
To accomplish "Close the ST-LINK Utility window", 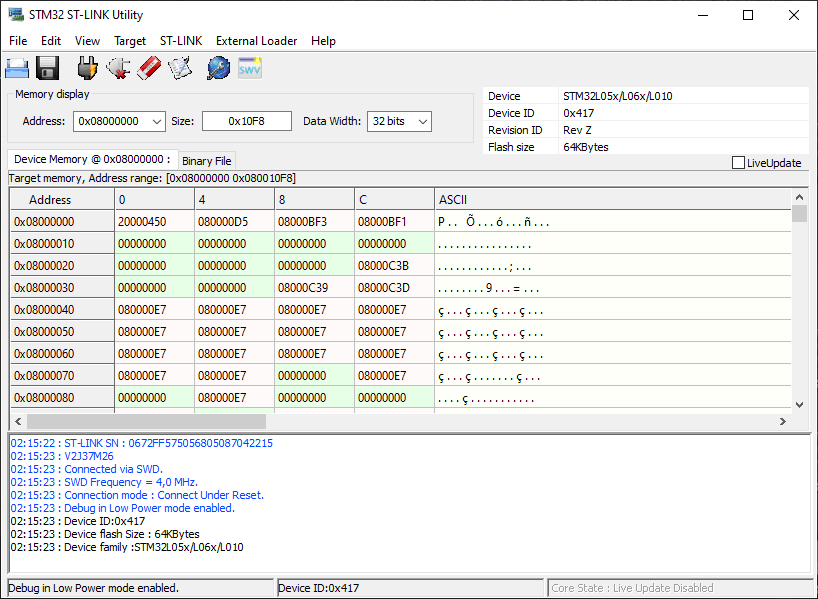I will (793, 15).
